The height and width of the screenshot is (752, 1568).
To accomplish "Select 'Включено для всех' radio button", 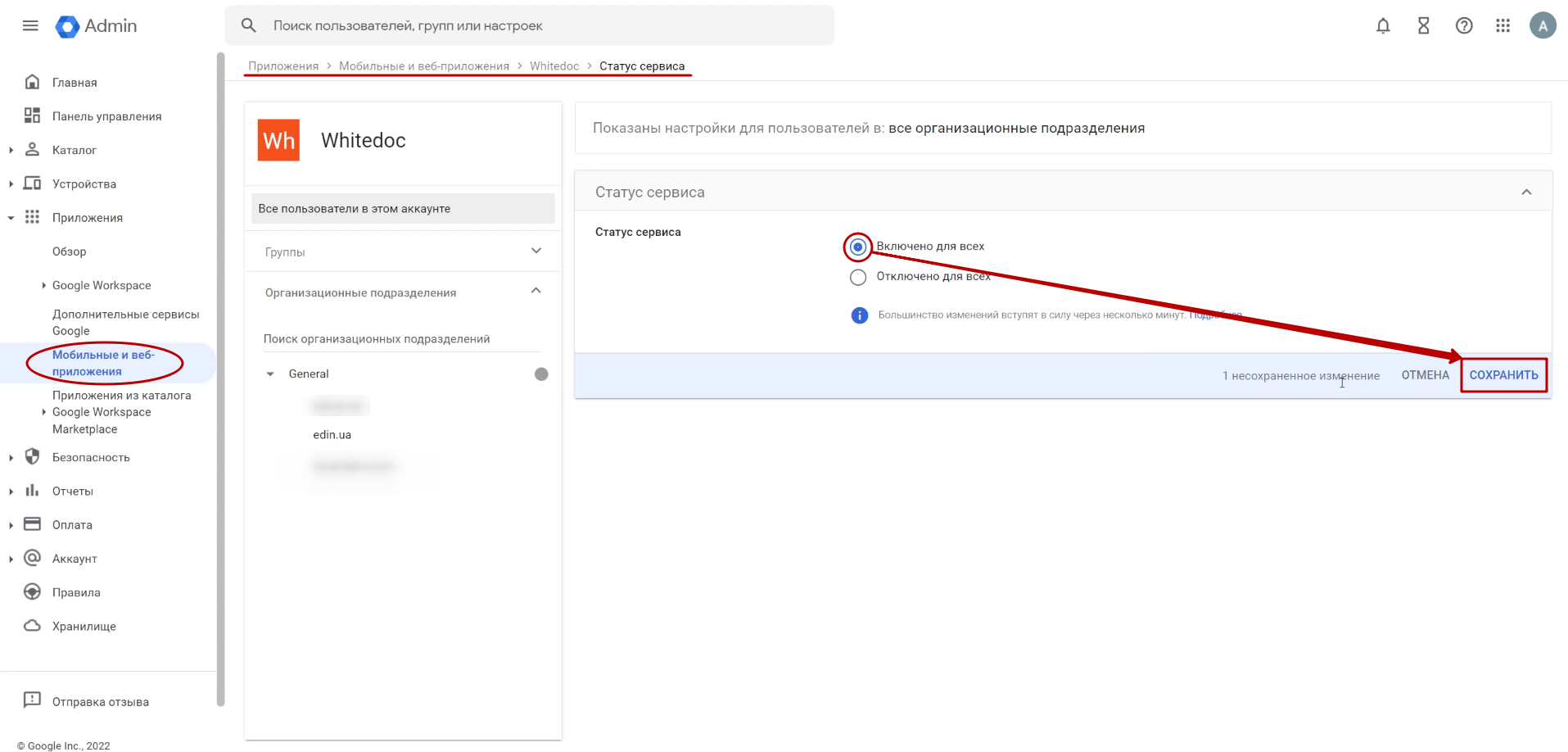I will click(857, 247).
